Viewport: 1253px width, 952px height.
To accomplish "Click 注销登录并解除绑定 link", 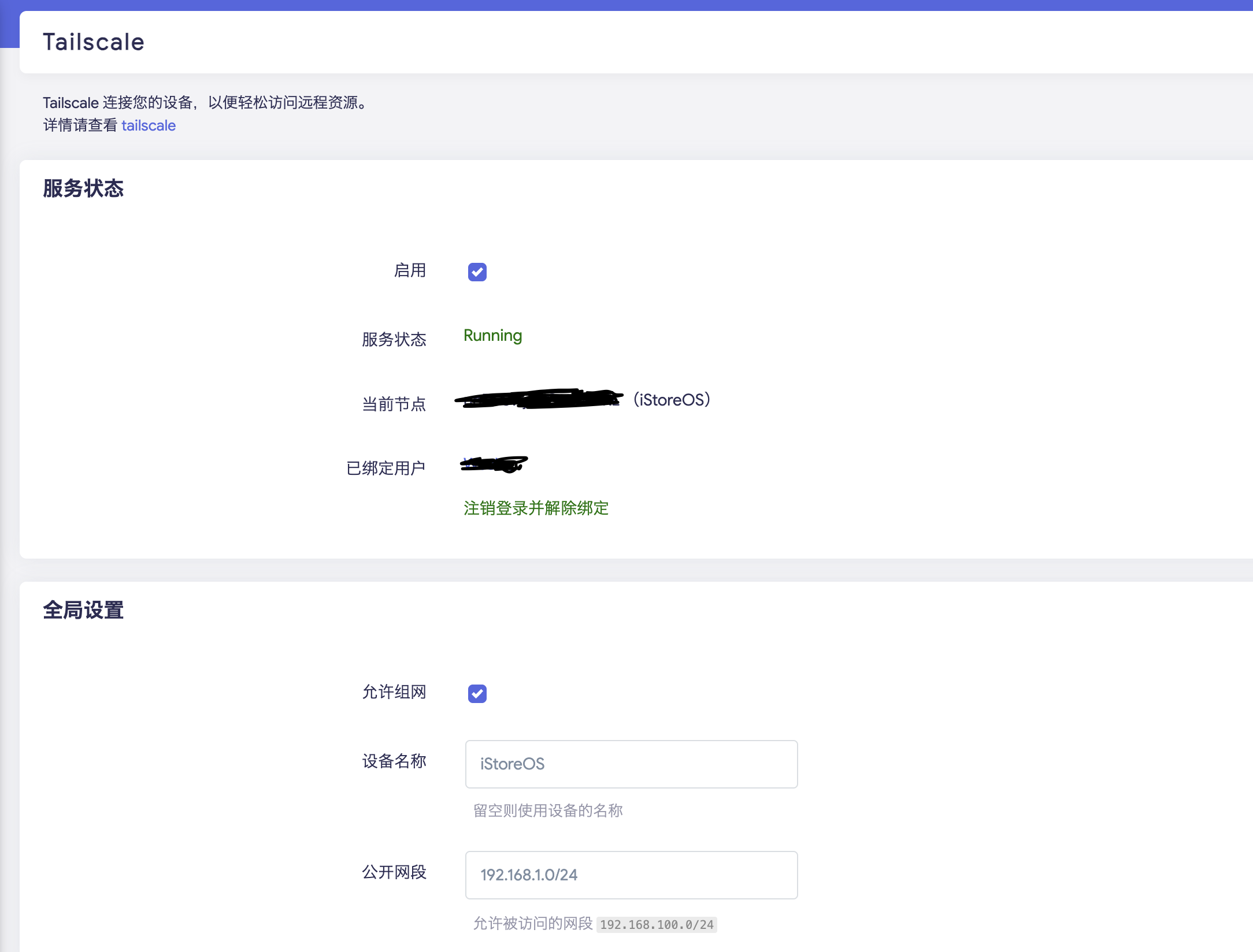I will [536, 508].
